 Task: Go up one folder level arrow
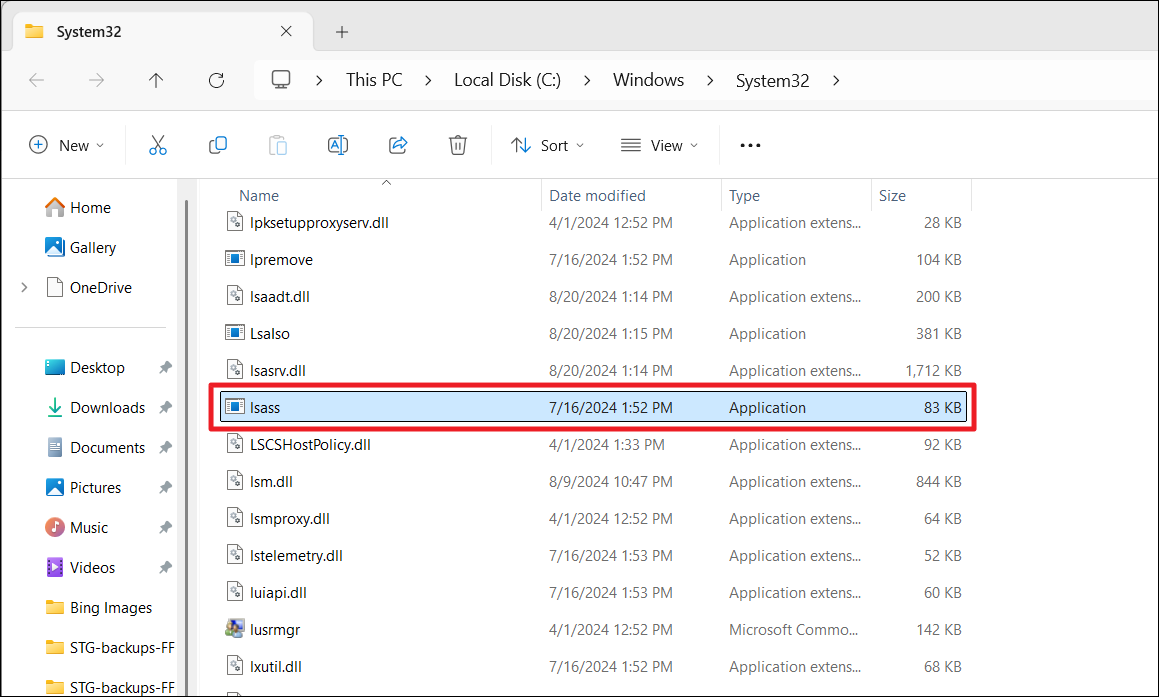pos(156,80)
